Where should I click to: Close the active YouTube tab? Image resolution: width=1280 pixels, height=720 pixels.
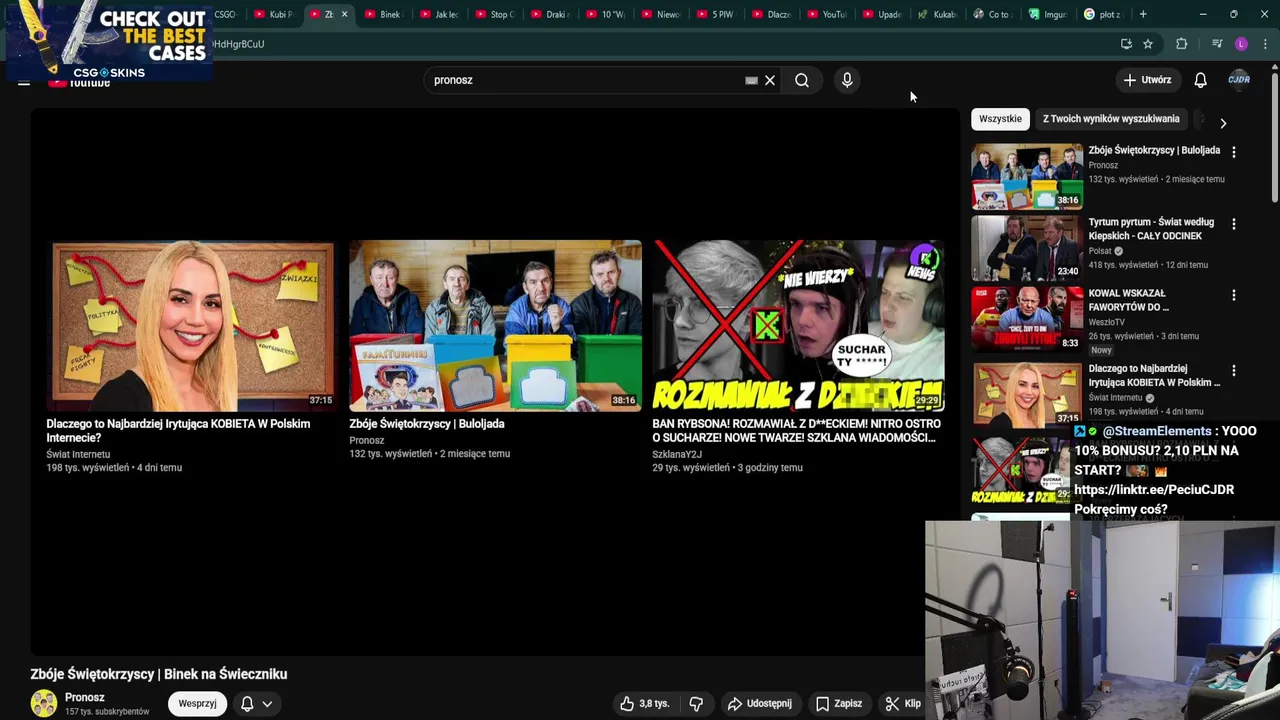344,14
